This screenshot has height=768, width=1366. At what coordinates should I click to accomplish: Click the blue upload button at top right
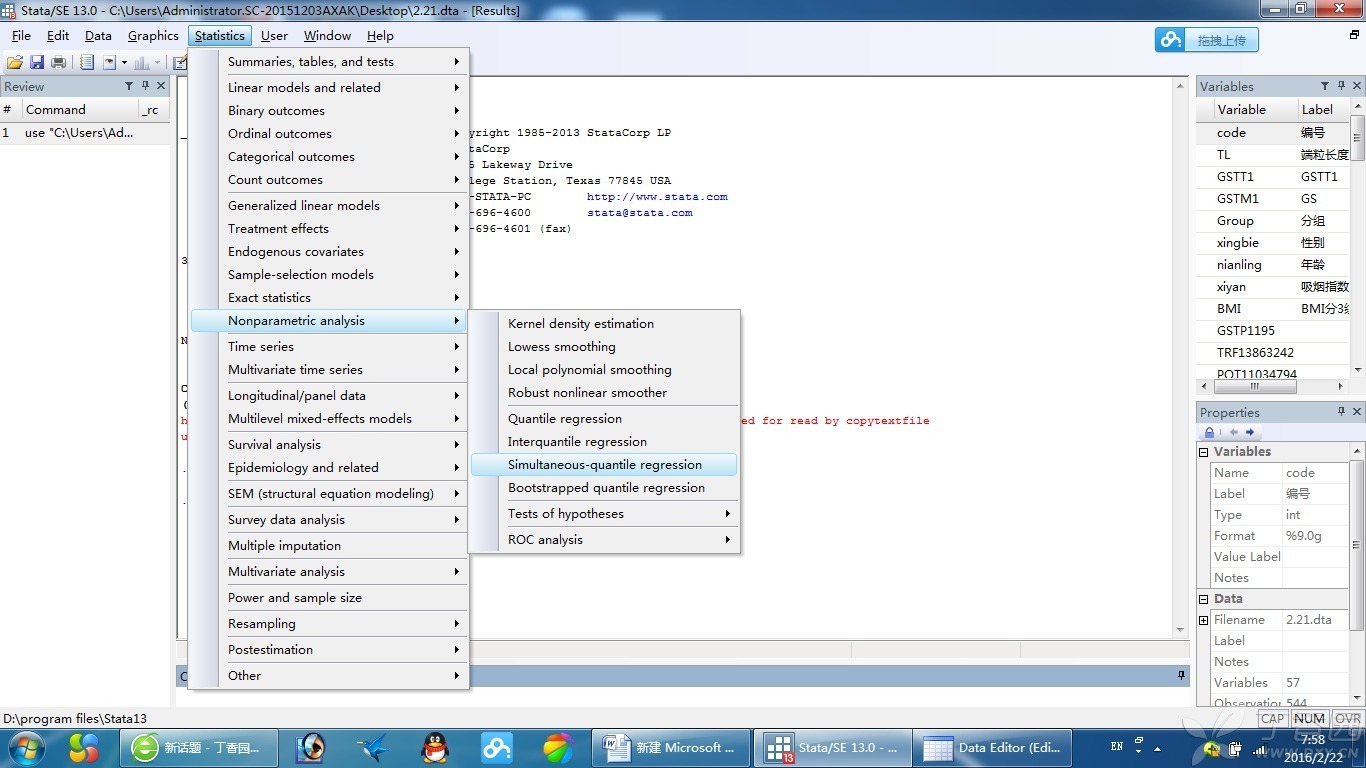tap(1206, 40)
